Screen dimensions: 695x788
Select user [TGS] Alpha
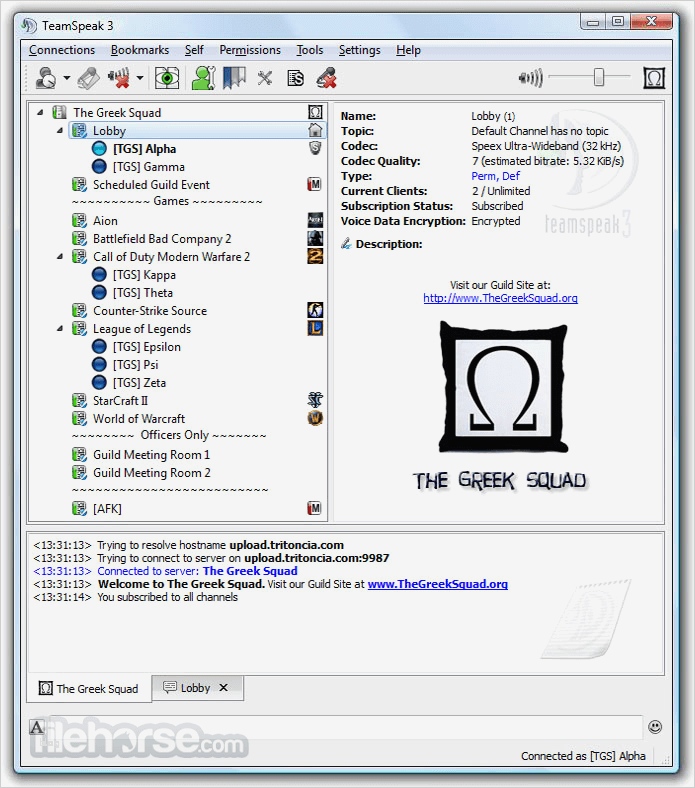click(144, 149)
